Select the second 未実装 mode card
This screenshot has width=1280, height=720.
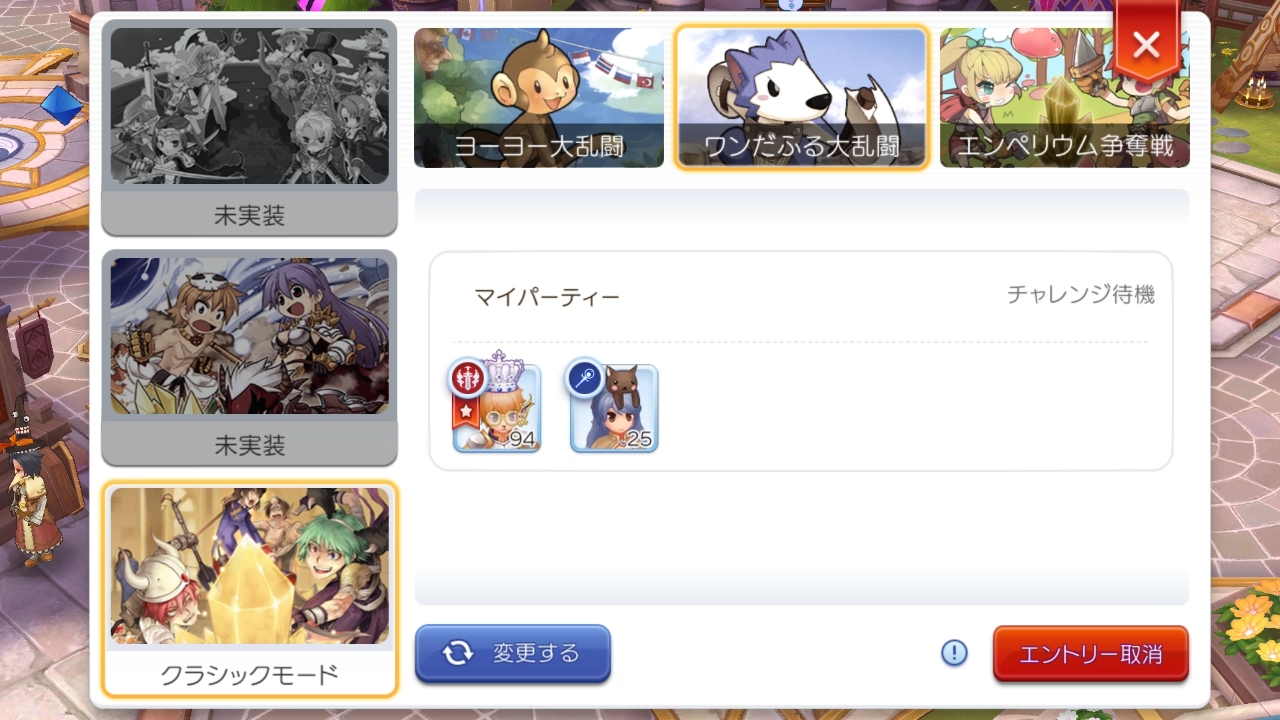(250, 357)
